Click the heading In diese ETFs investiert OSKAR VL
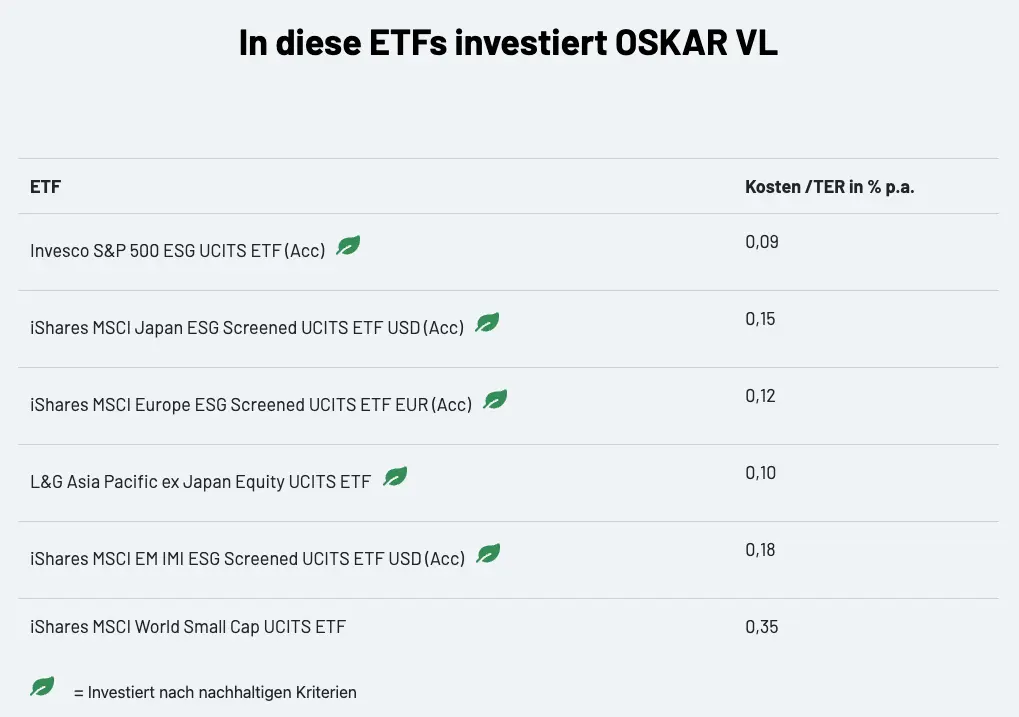 point(508,44)
